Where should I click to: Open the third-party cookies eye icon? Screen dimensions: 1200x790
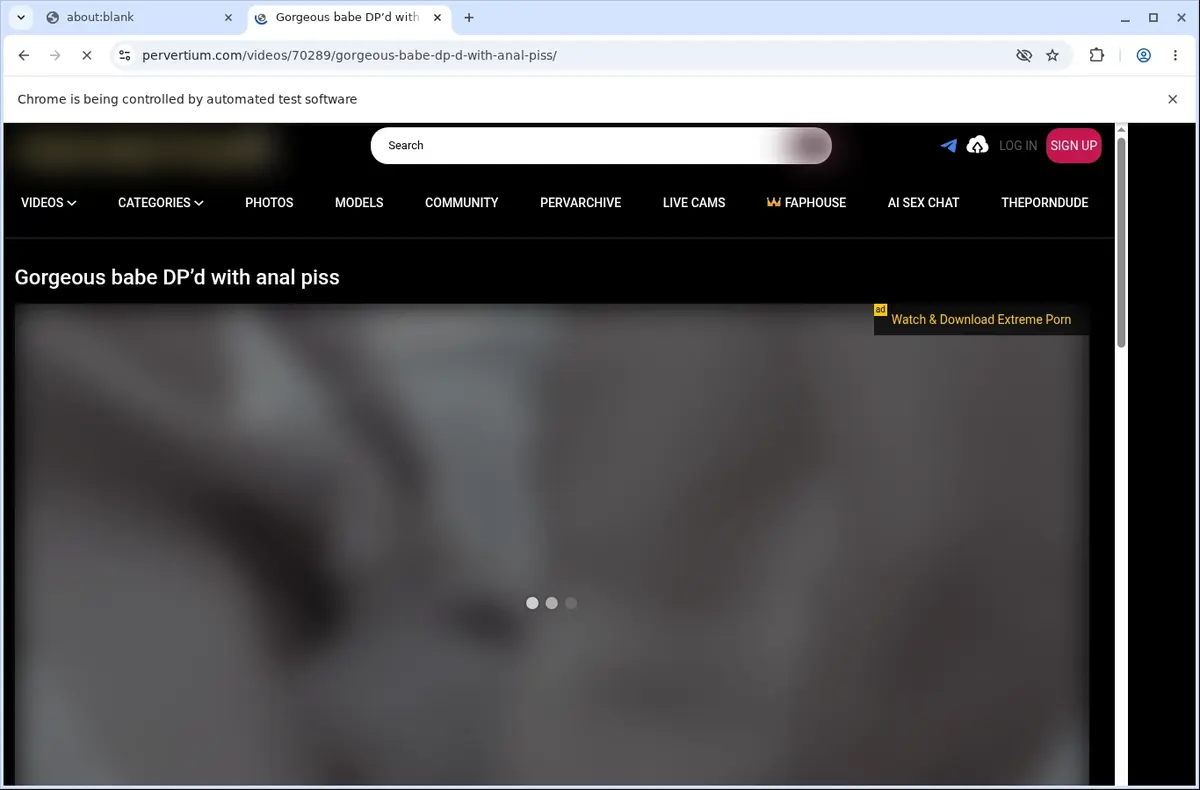click(1024, 56)
